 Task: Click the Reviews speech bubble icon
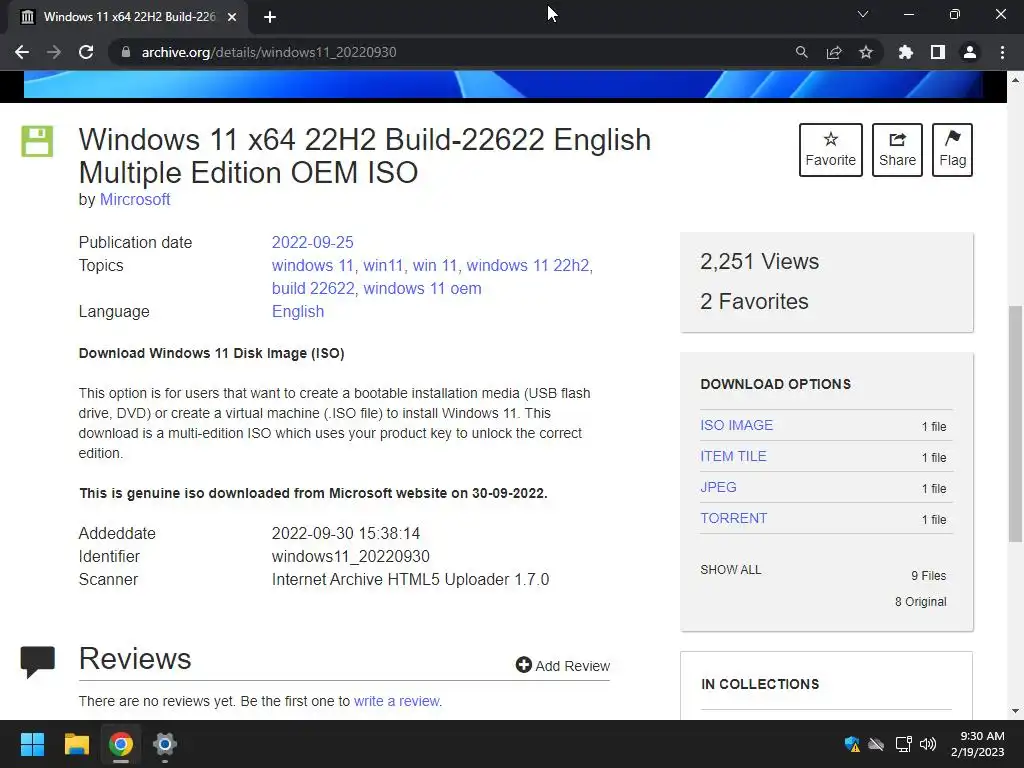click(x=37, y=662)
